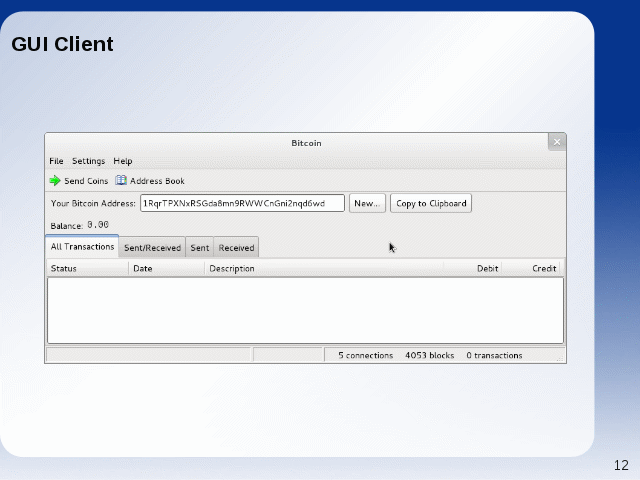This screenshot has width=640, height=480.
Task: Click slide page number 12
Action: point(621,465)
